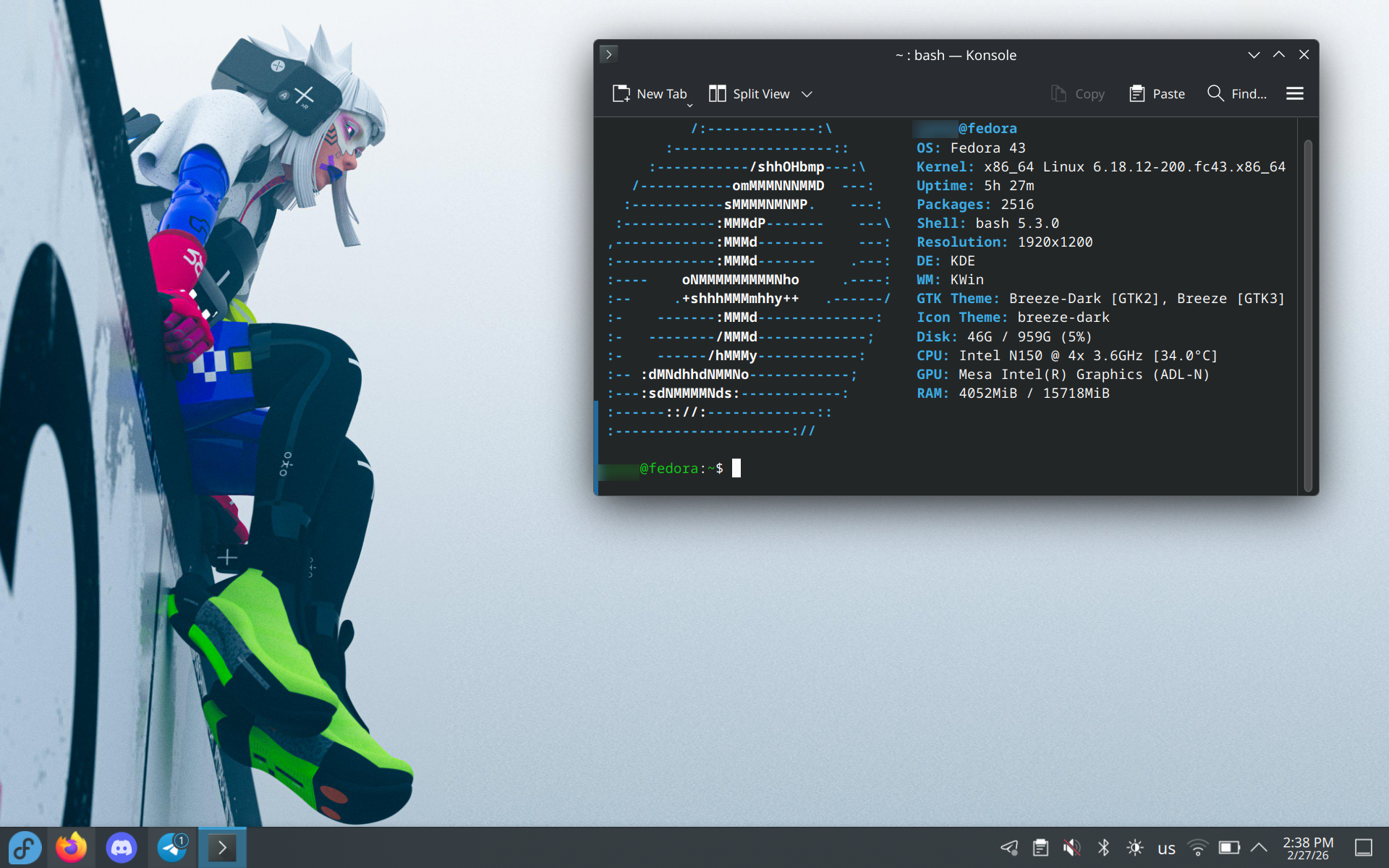Open the Konsole hamburger menu

(1295, 93)
